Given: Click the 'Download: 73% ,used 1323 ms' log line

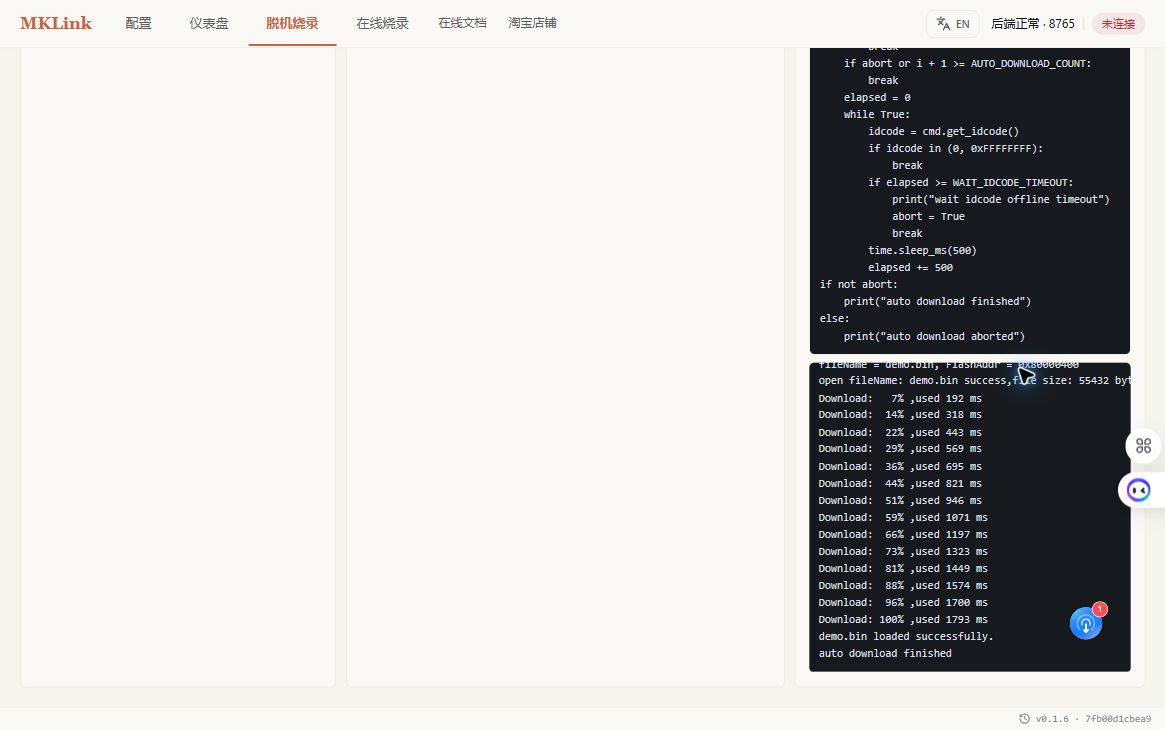Looking at the screenshot, I should [903, 551].
